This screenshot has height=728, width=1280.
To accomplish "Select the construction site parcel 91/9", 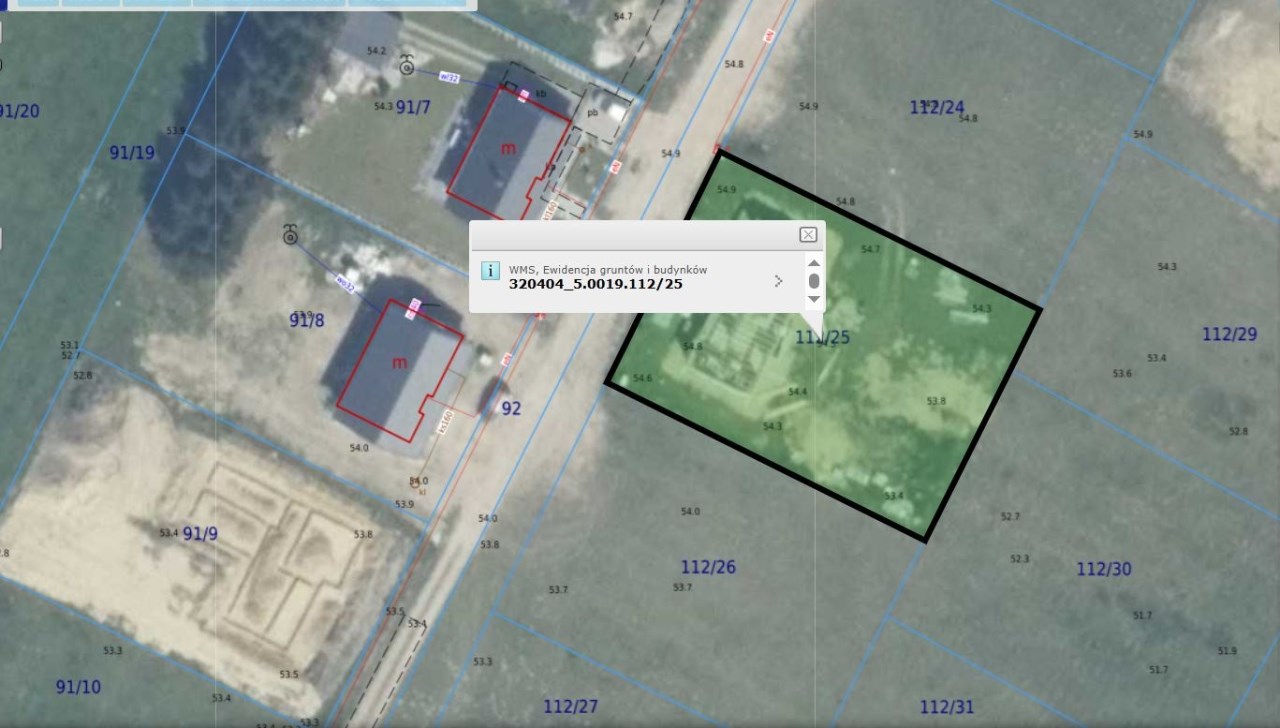I will (x=200, y=534).
